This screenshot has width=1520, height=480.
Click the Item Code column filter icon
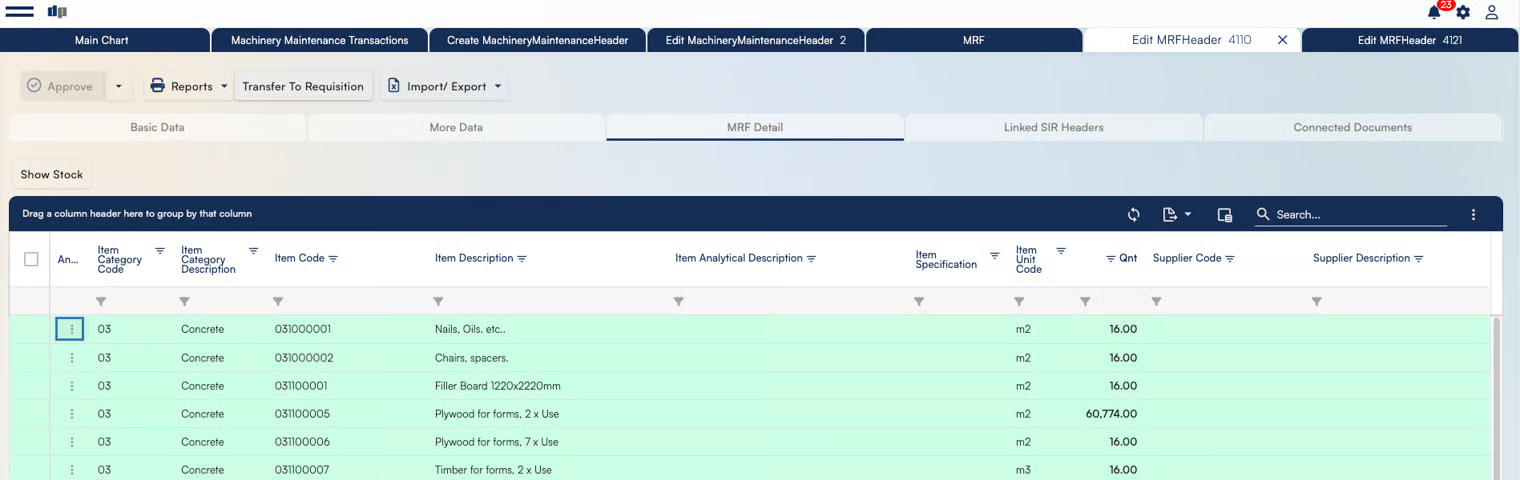[333, 259]
